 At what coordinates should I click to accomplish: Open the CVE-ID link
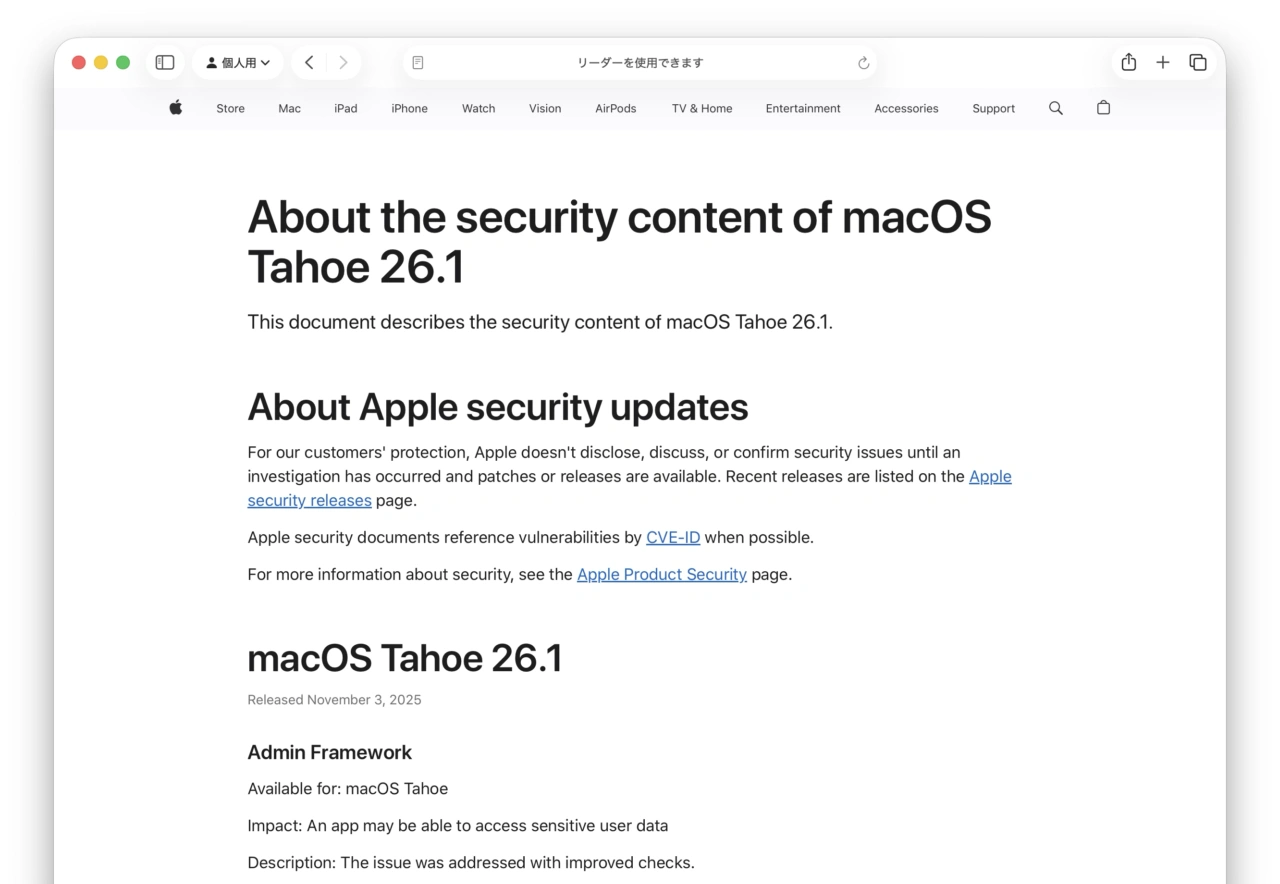[x=672, y=537]
